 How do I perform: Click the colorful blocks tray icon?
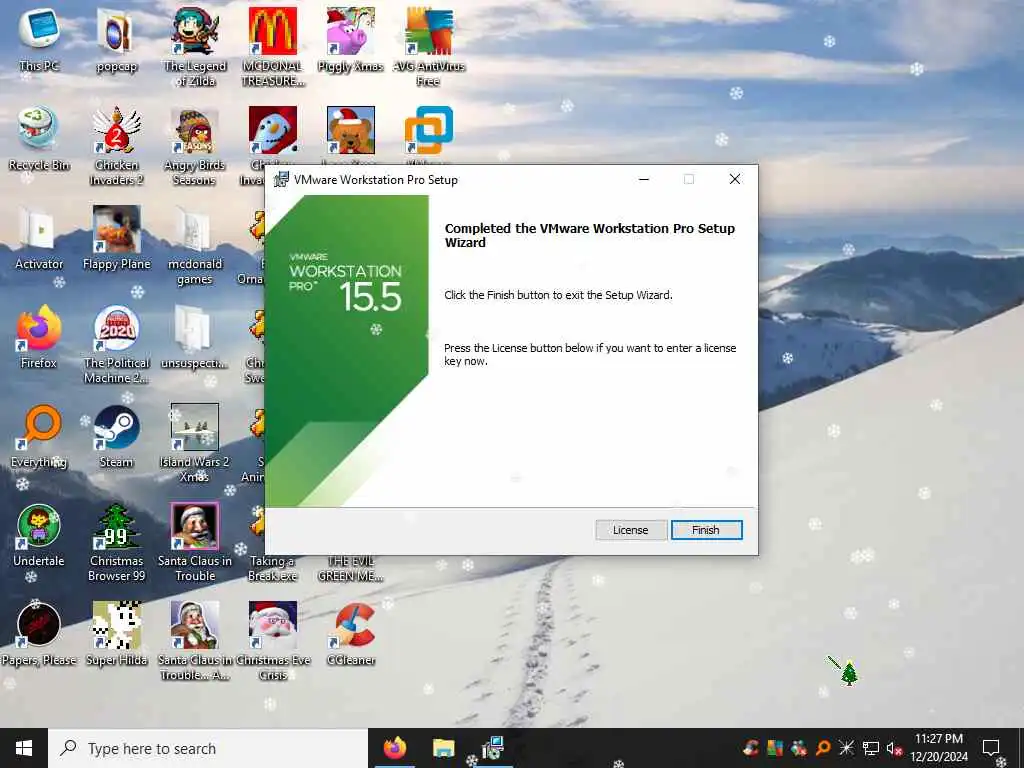pos(775,748)
